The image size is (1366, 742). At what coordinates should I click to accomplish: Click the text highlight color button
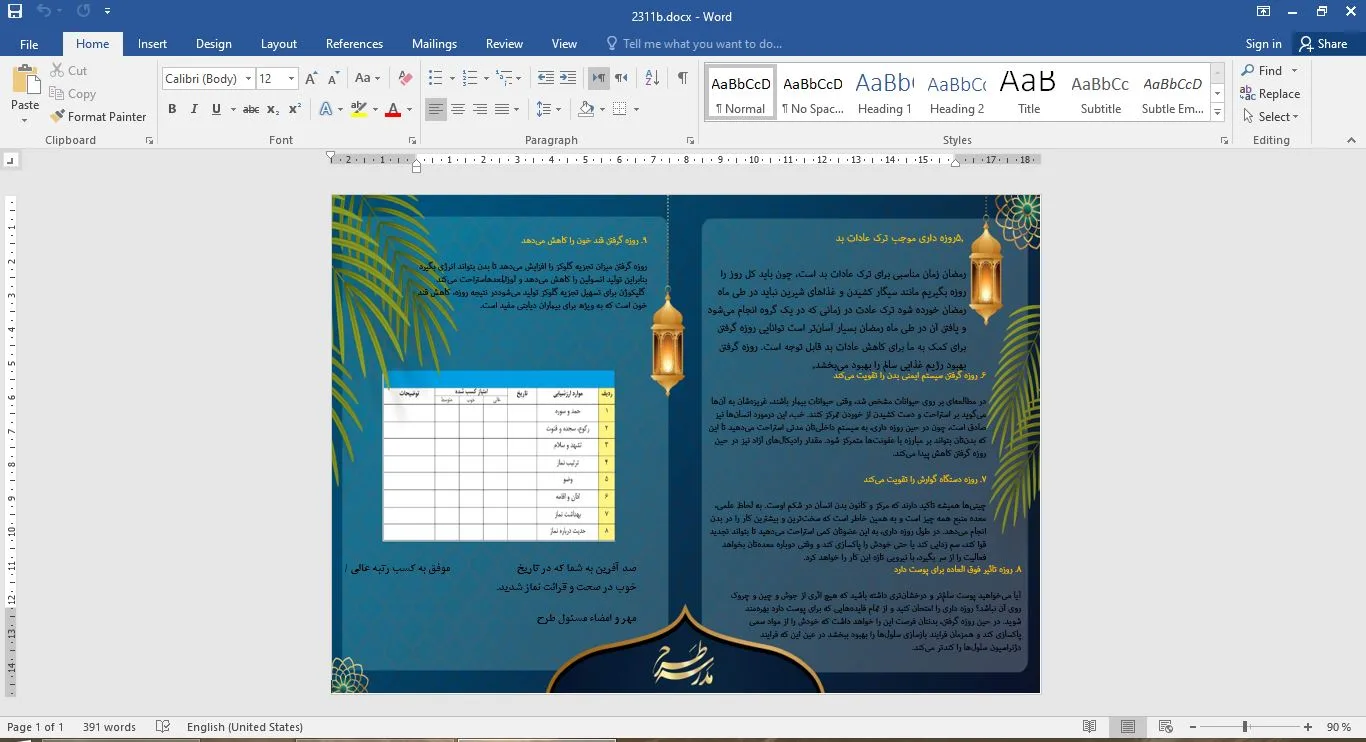click(x=358, y=109)
